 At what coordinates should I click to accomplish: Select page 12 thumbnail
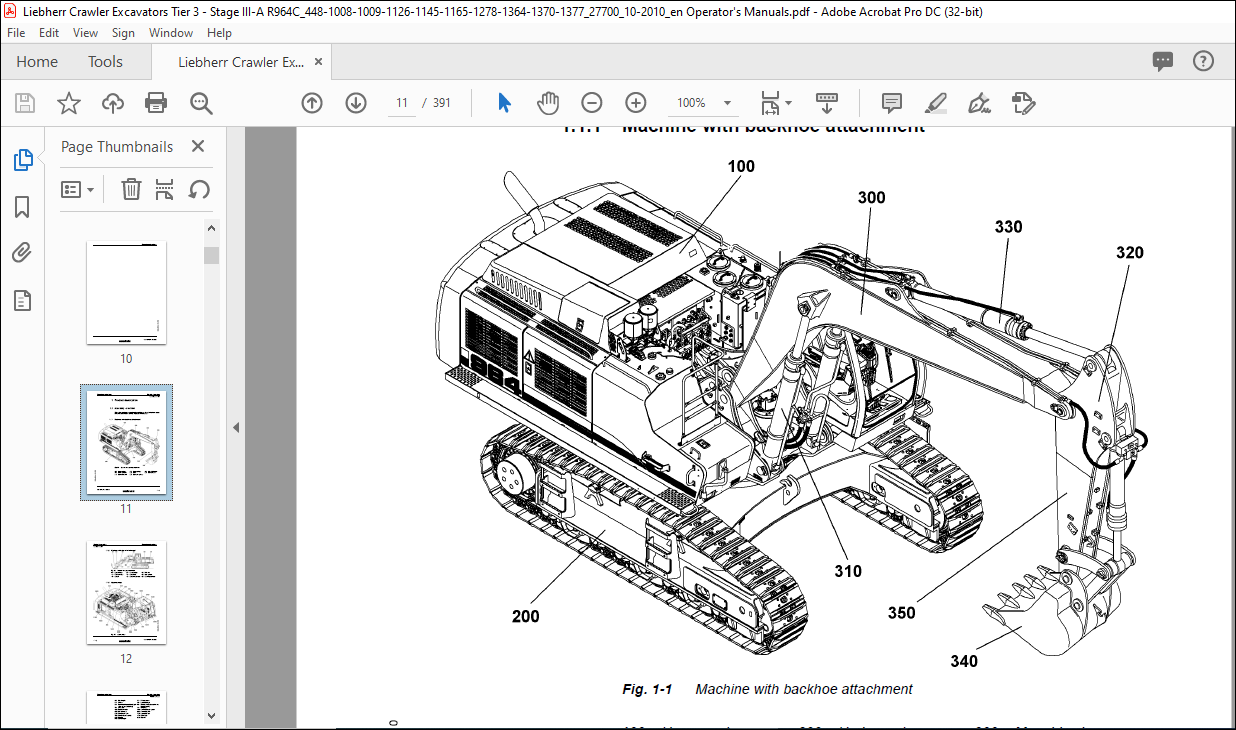[126, 594]
